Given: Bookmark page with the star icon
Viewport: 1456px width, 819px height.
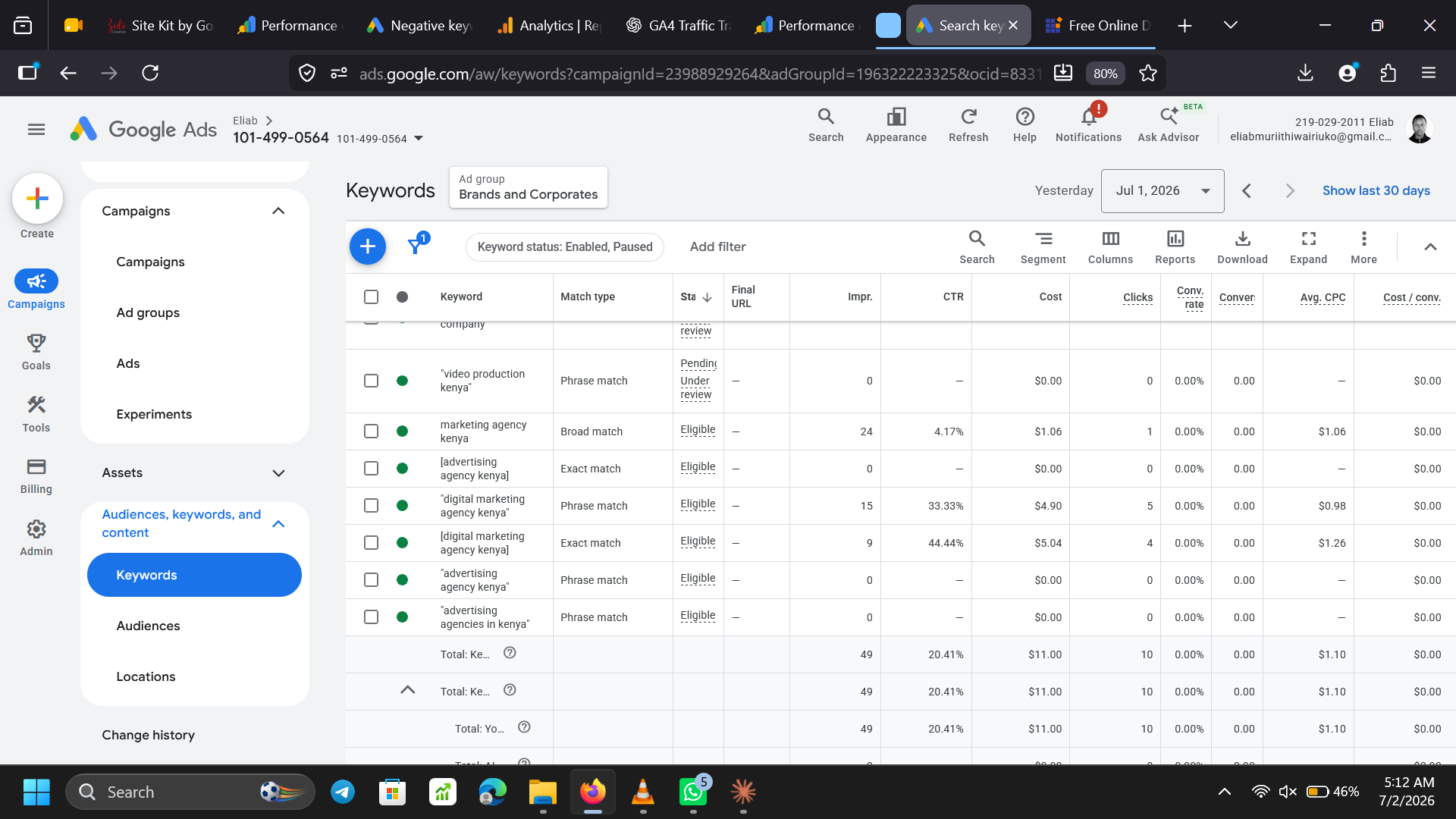Looking at the screenshot, I should pyautogui.click(x=1148, y=73).
